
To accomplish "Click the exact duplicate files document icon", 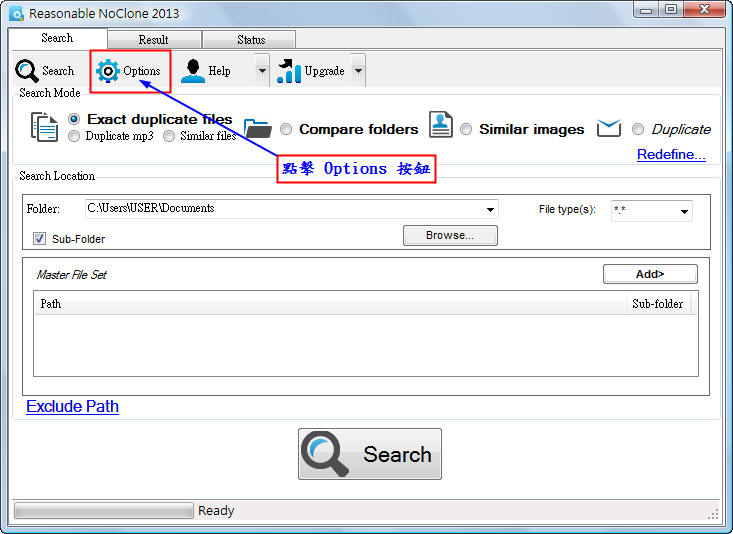I will (44, 127).
